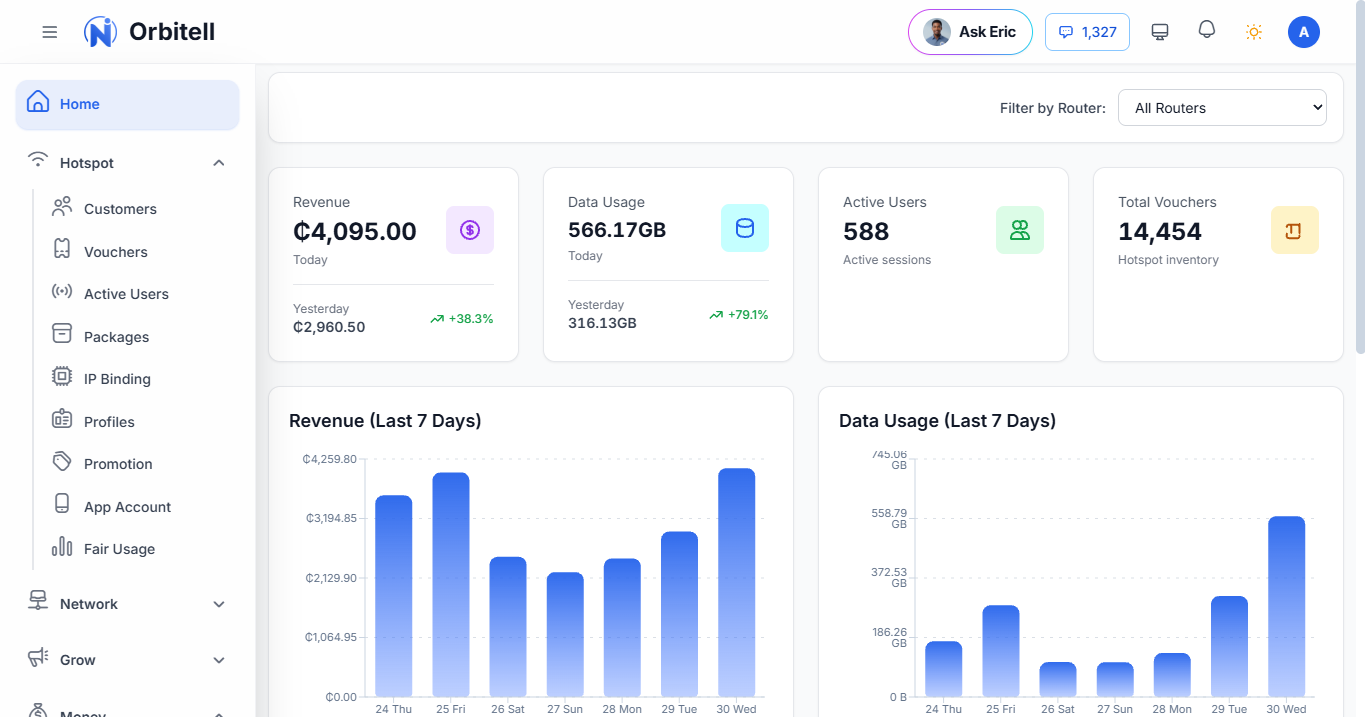This screenshot has height=717, width=1365.
Task: Click the Data Usage (Last 7 Days) heading
Action: pos(947,421)
